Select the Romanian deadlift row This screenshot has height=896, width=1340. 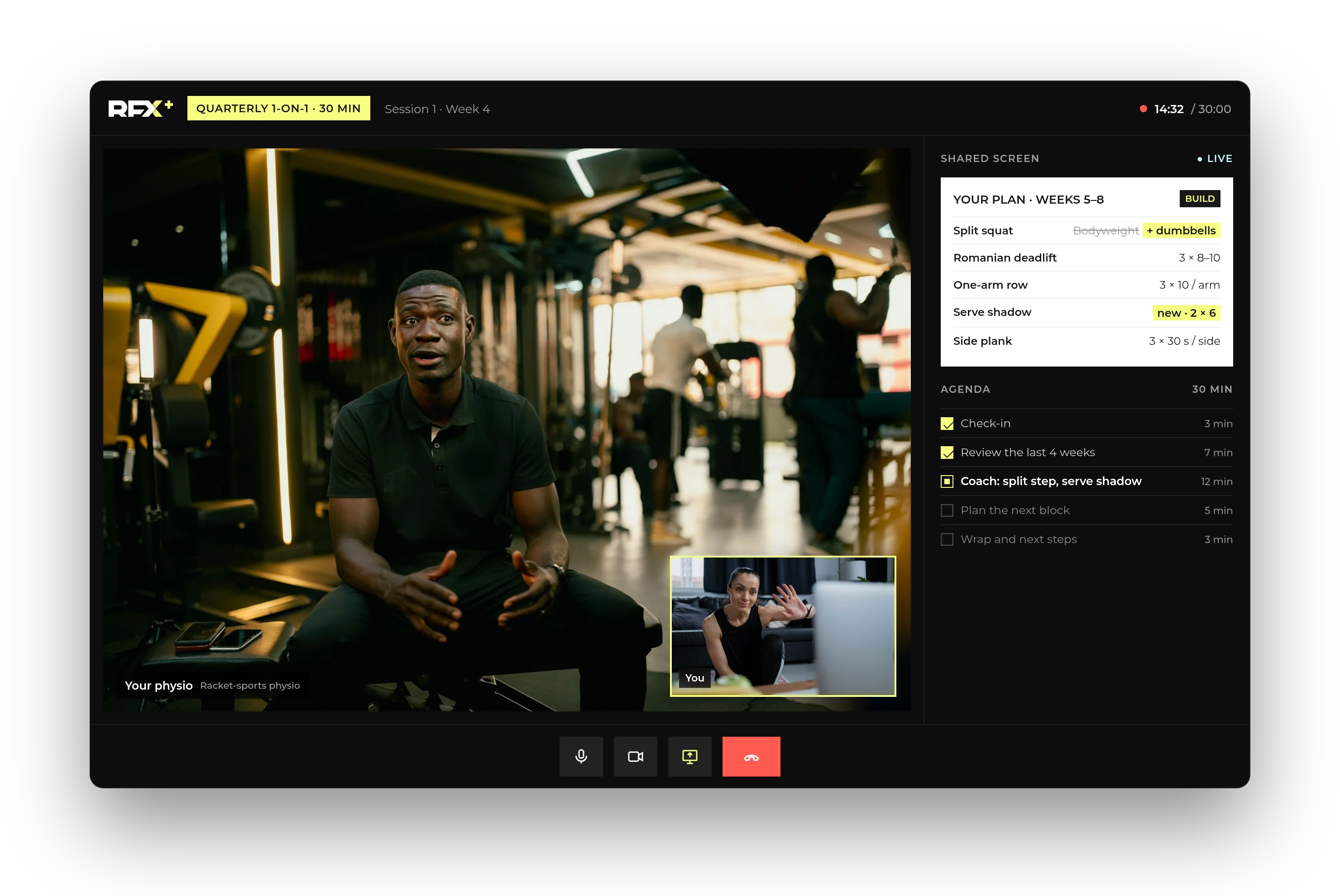click(1086, 258)
